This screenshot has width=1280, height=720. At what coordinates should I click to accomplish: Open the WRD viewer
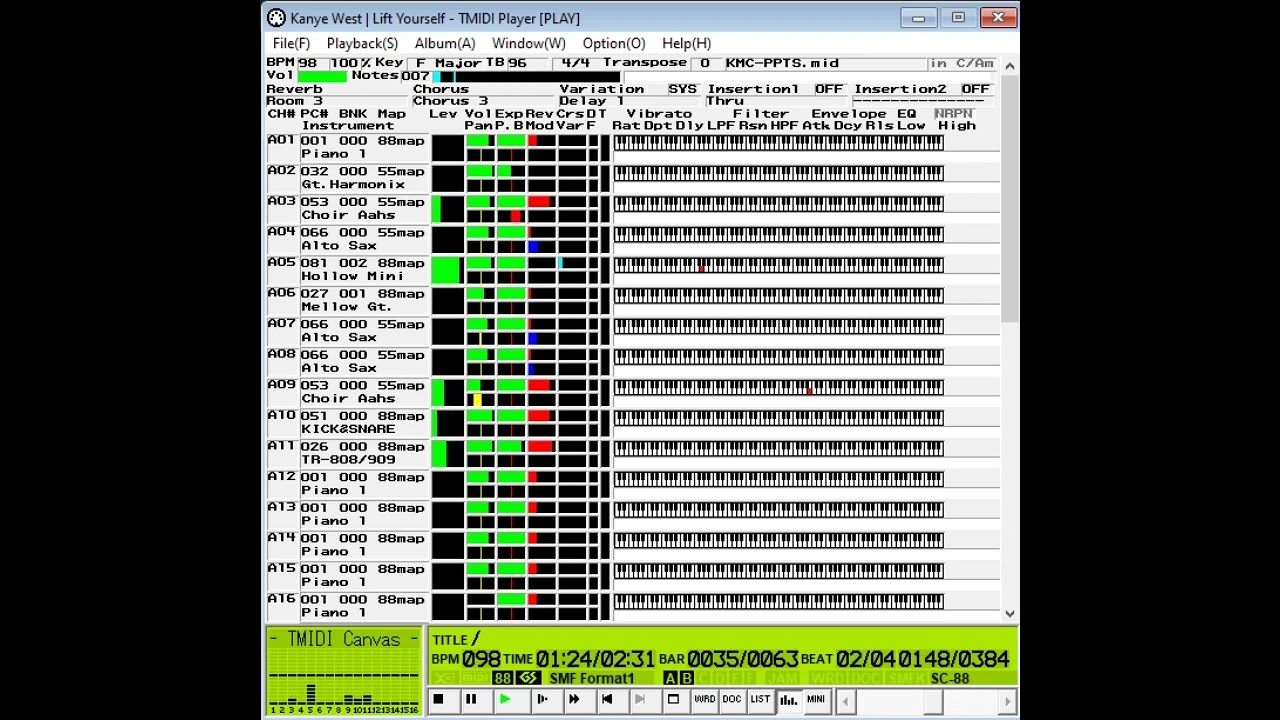704,700
